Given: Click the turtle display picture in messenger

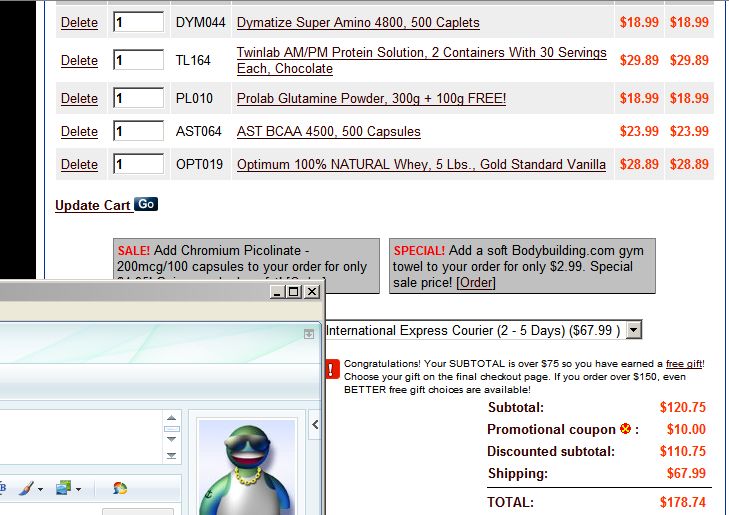Looking at the screenshot, I should 247,467.
